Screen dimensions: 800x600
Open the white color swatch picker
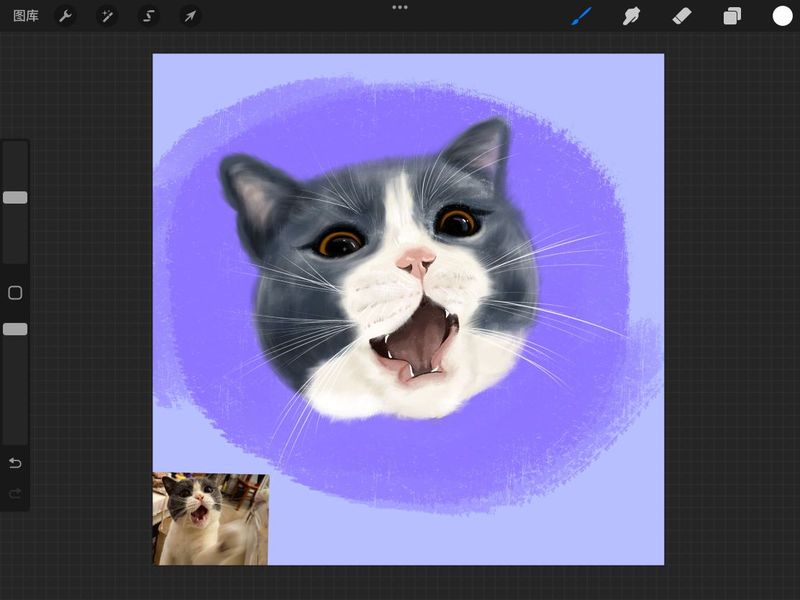pos(782,16)
